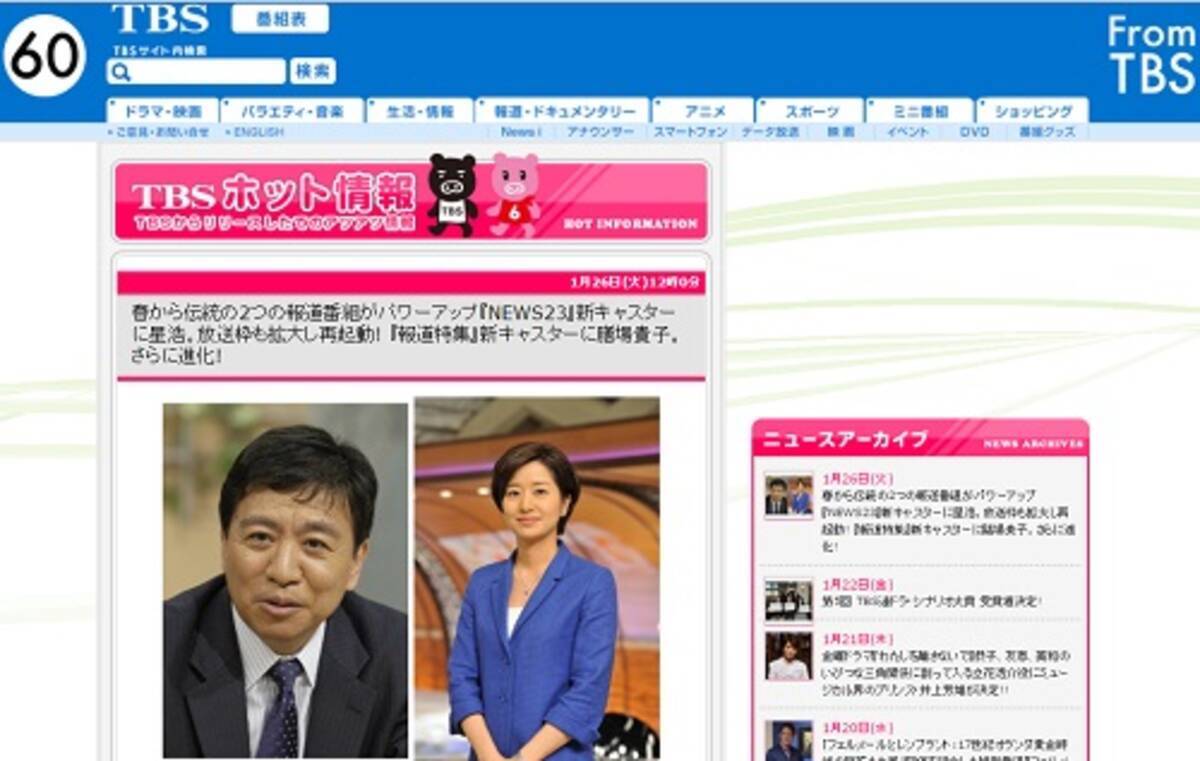Click the TBSホット情報 banner
Viewport: 1200px width, 761px height.
coord(411,200)
